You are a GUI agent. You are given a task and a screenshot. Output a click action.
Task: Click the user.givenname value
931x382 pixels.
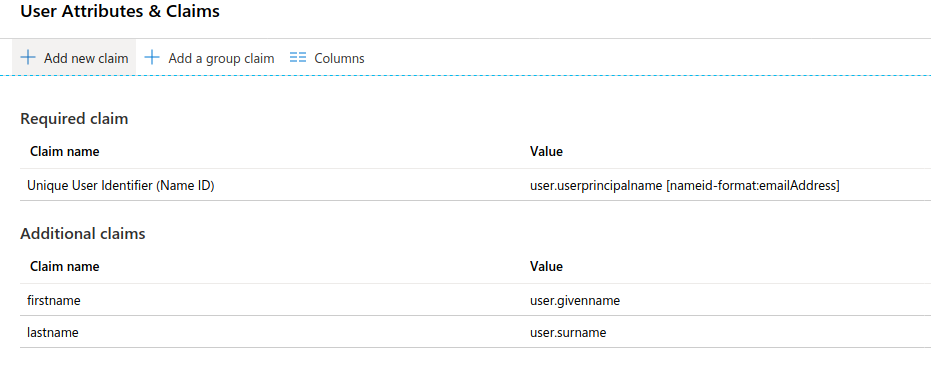click(575, 301)
